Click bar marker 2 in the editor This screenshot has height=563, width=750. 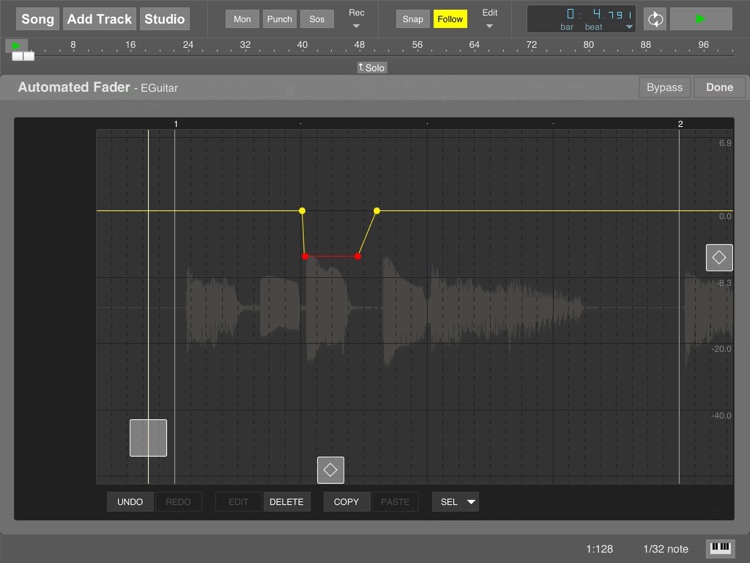[x=680, y=124]
